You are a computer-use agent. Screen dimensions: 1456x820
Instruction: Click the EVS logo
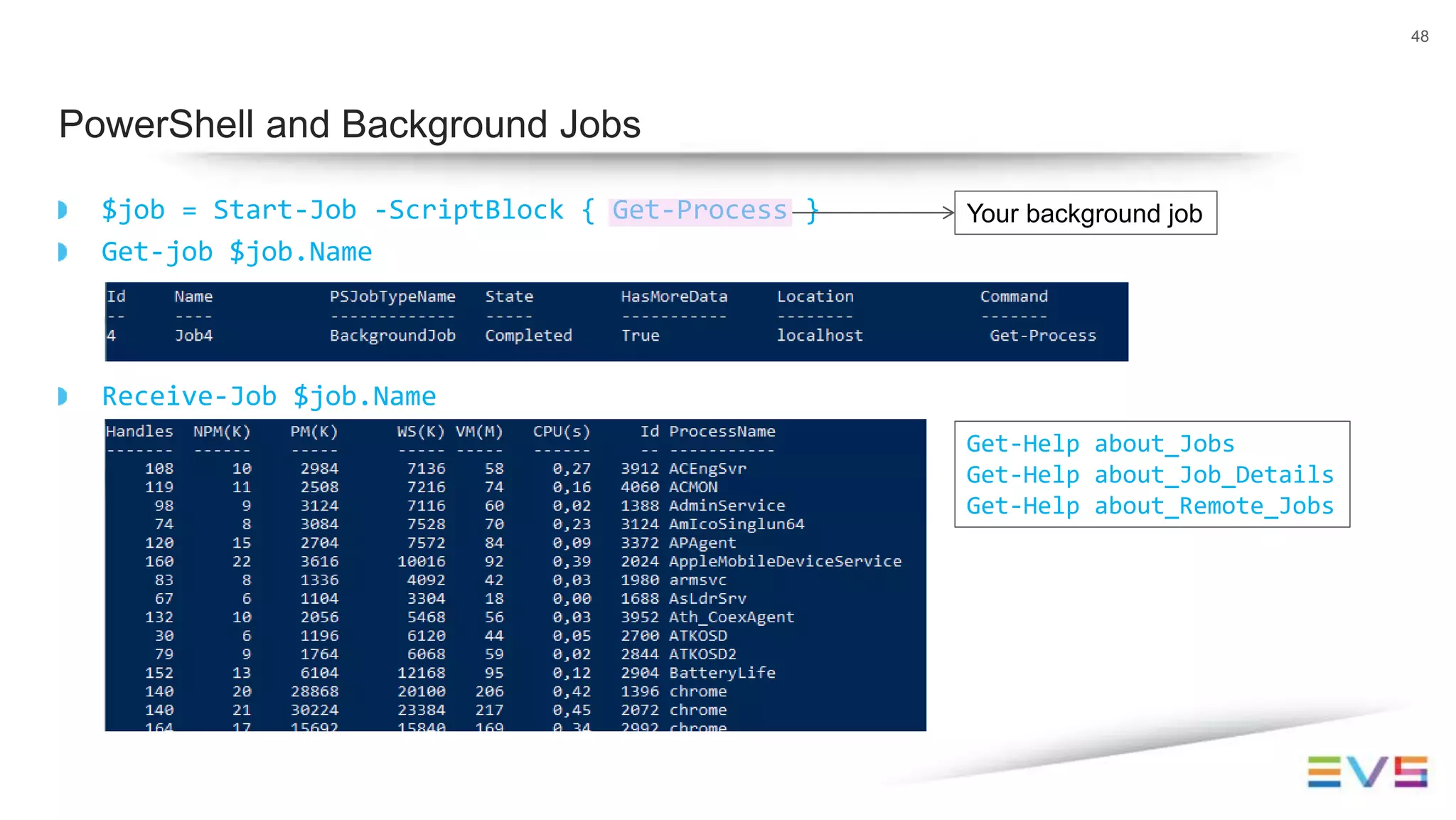pyautogui.click(x=1367, y=772)
